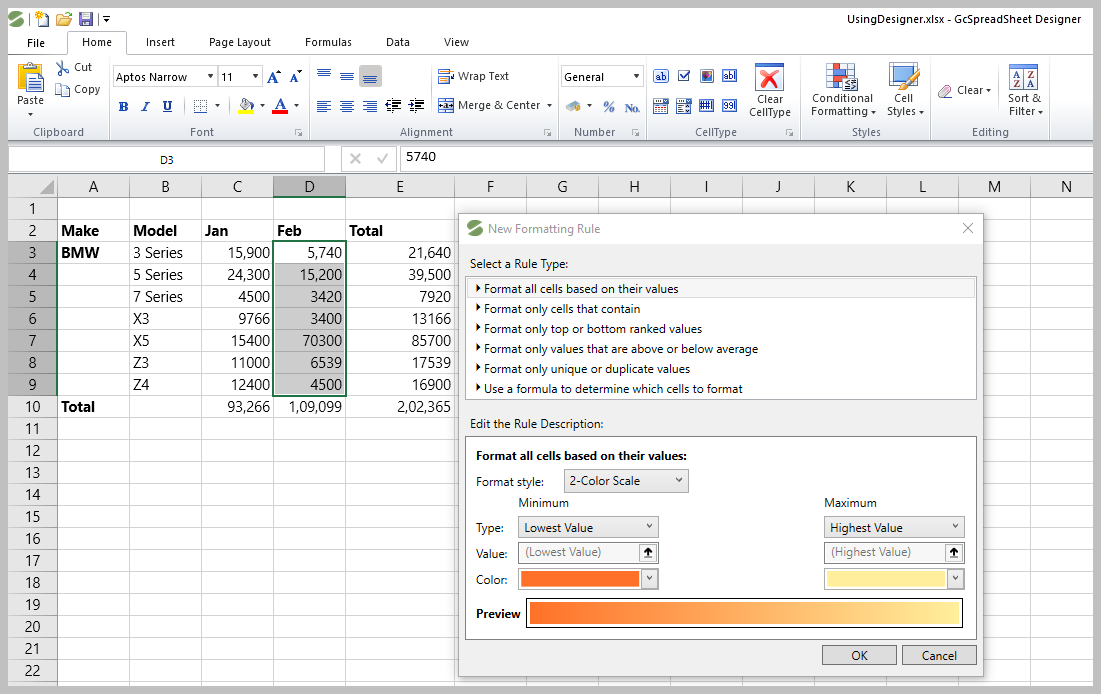The height and width of the screenshot is (694, 1101).
Task: Open the General number format dropdown
Action: point(636,77)
